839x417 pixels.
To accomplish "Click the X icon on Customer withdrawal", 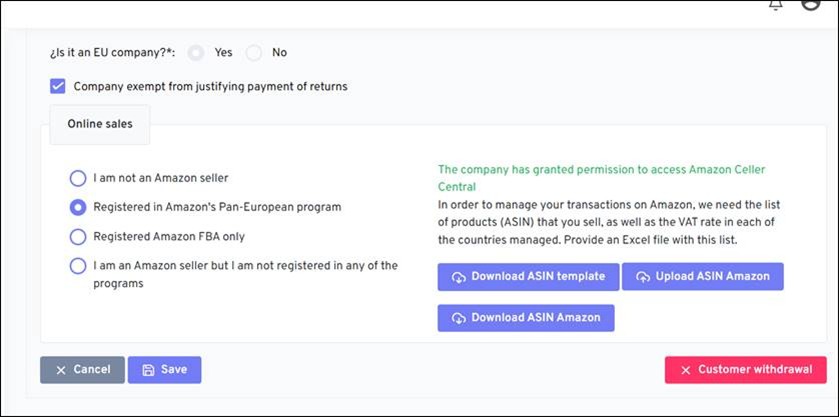I will click(685, 370).
